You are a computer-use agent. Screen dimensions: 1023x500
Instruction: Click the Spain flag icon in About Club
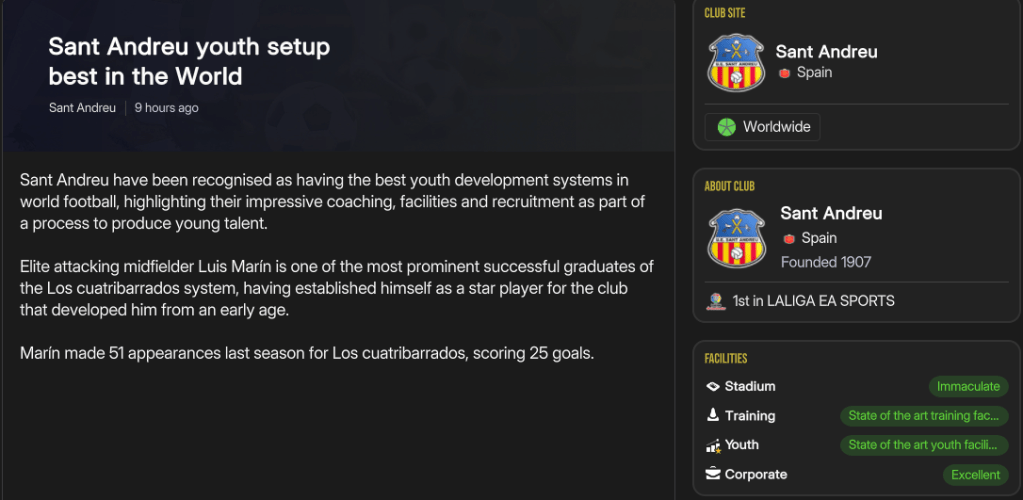[x=789, y=238]
